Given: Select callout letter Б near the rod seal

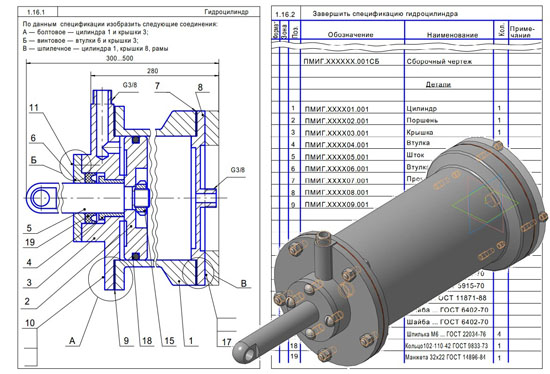Looking at the screenshot, I should pos(33,160).
